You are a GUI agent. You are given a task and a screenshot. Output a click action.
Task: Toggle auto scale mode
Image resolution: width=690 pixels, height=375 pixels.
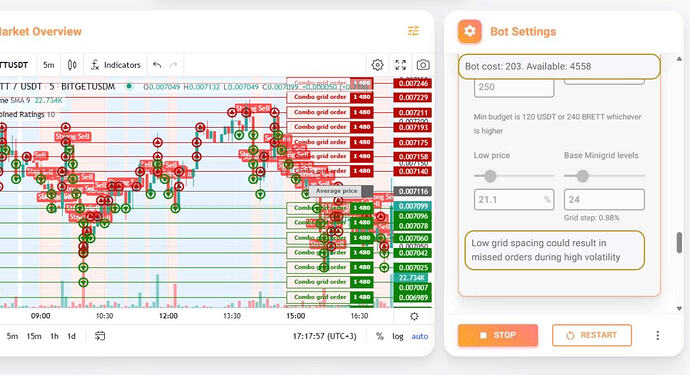[x=420, y=336]
